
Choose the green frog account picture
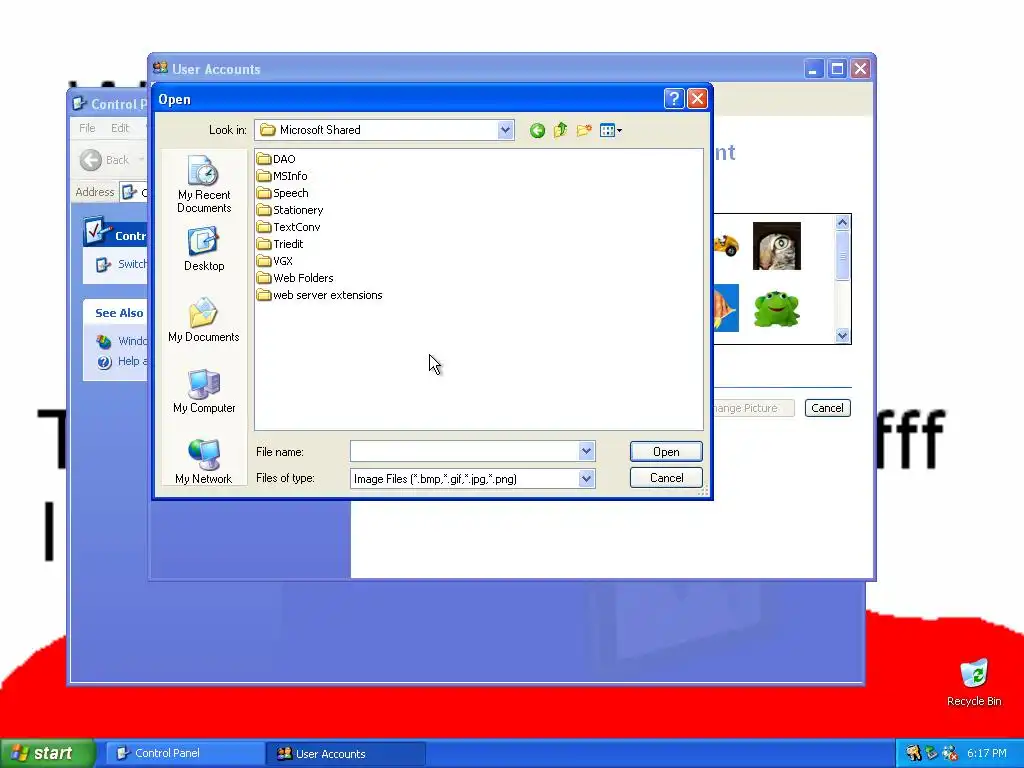(x=776, y=309)
